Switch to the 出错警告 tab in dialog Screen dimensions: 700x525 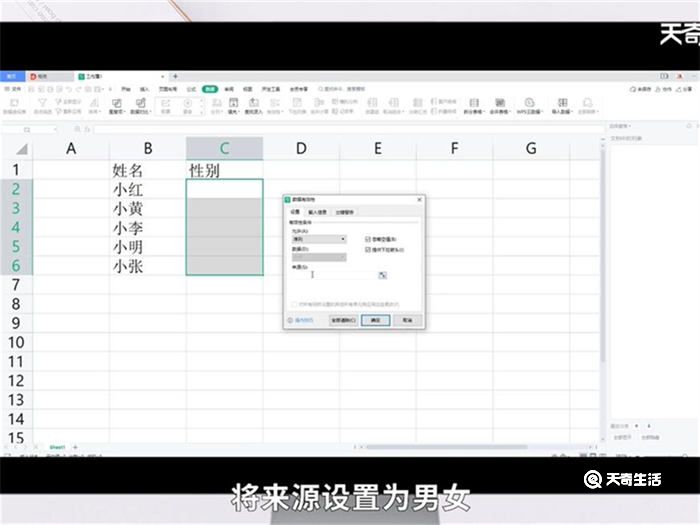pyautogui.click(x=344, y=212)
